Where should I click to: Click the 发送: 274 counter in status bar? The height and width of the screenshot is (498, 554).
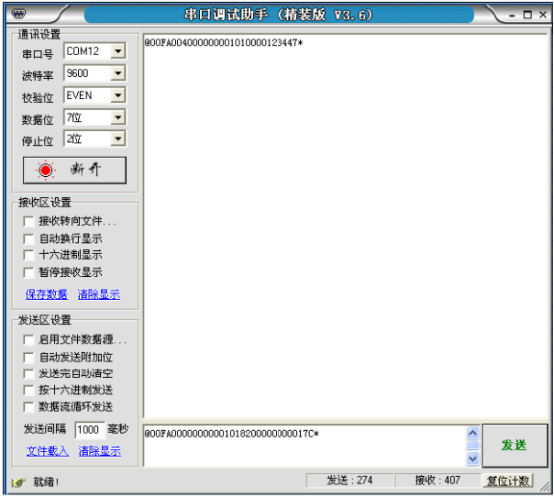click(x=349, y=480)
